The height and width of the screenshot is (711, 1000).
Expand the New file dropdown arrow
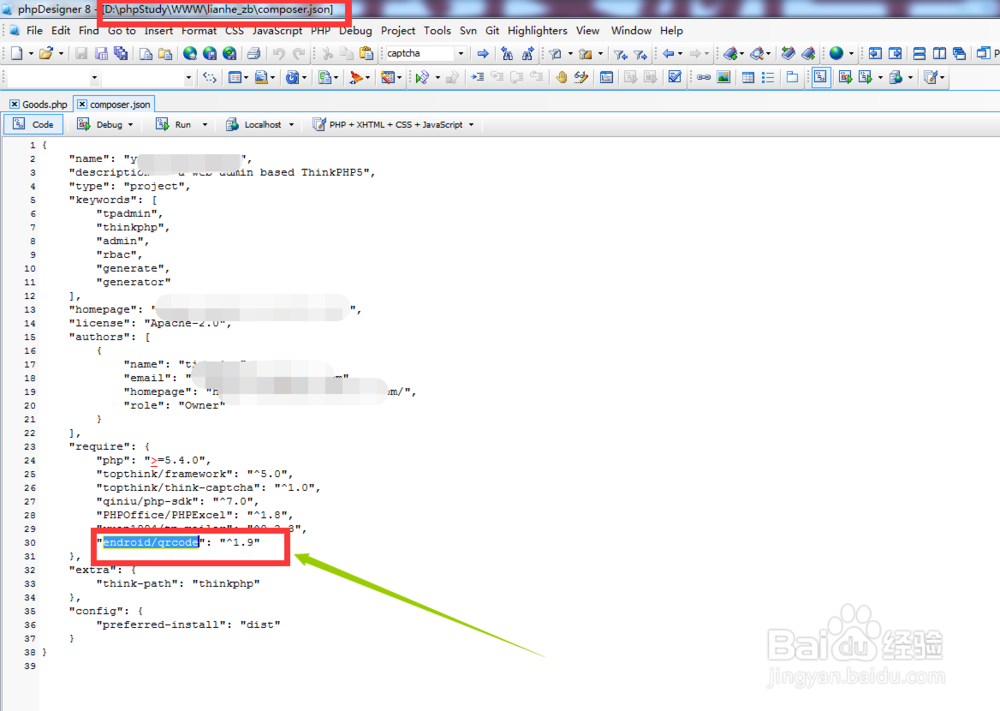(x=31, y=54)
